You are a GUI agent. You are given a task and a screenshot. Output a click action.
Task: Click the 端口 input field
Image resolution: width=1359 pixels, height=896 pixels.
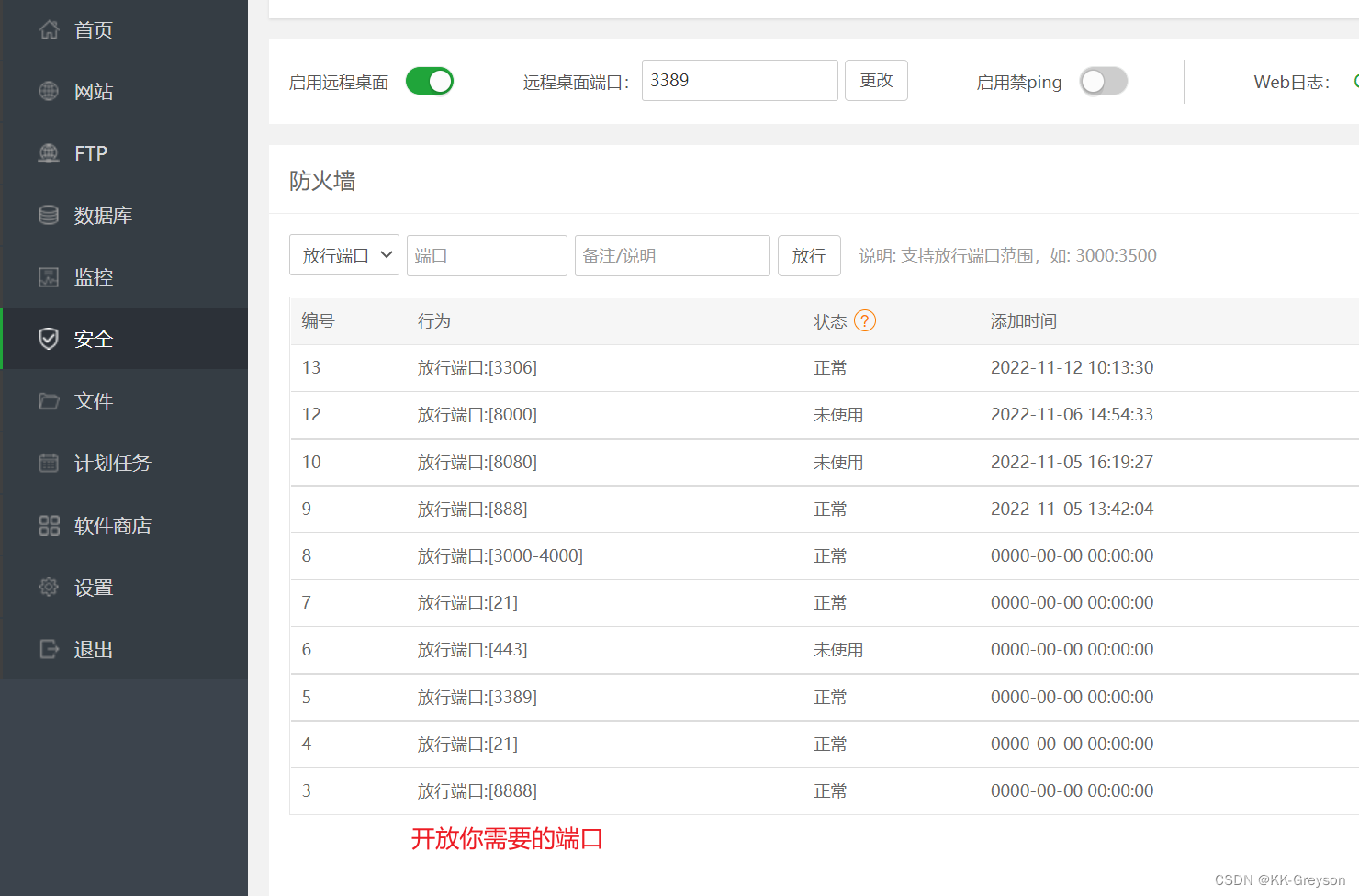point(487,255)
